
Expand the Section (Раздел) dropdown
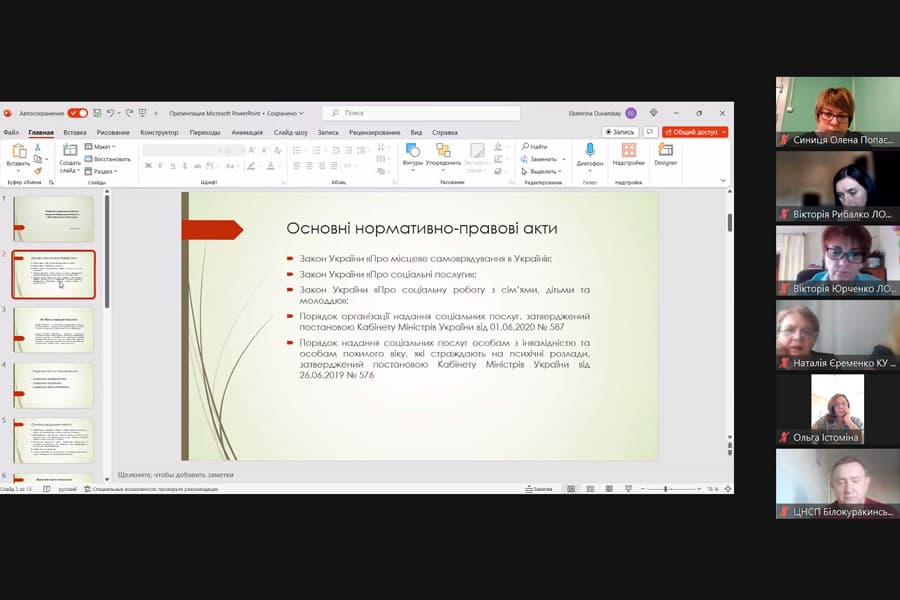(x=101, y=171)
